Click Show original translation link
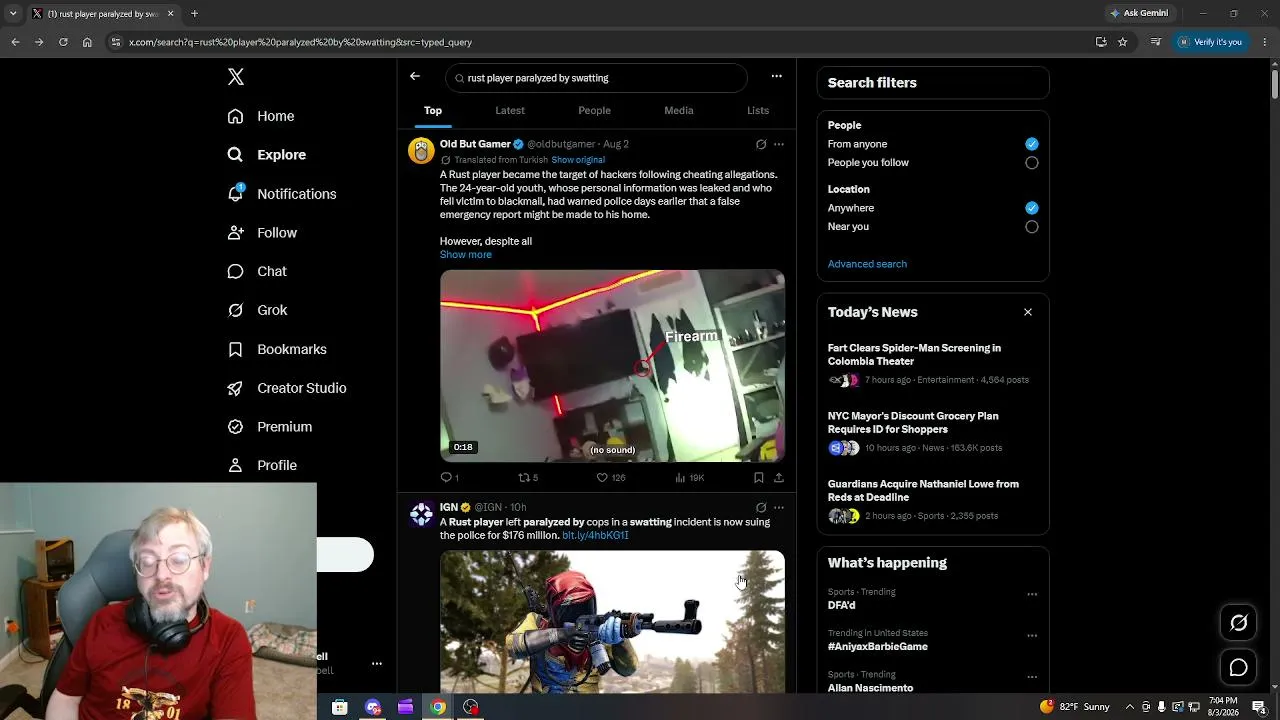Viewport: 1280px width, 720px height. tap(578, 160)
